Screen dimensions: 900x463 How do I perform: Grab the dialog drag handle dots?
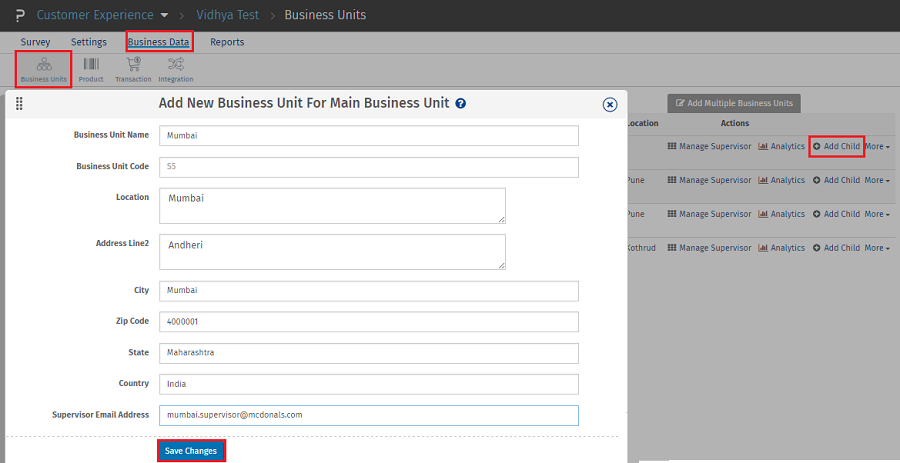click(x=19, y=104)
